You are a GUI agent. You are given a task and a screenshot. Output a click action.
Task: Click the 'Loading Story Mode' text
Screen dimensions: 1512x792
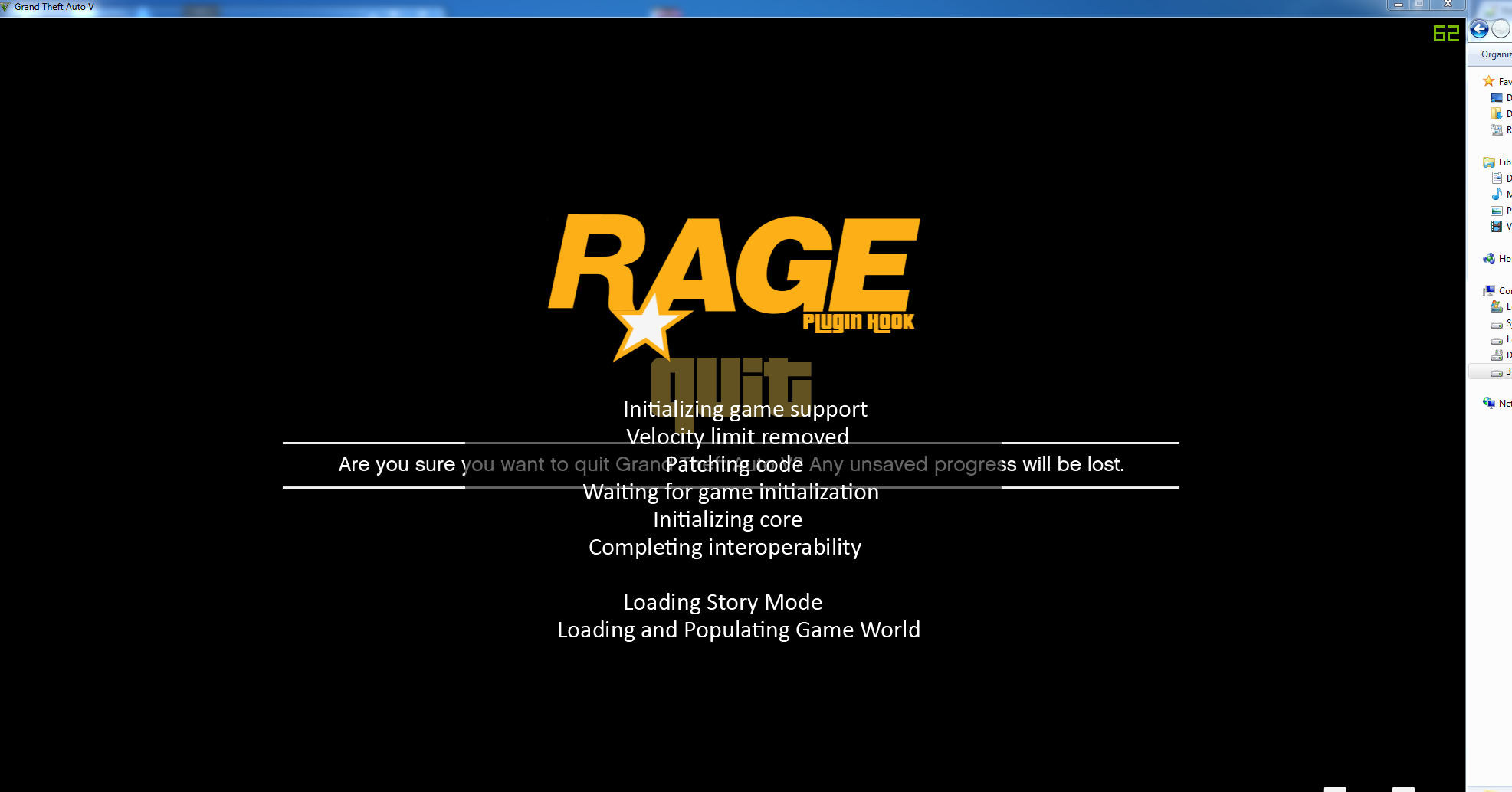723,602
